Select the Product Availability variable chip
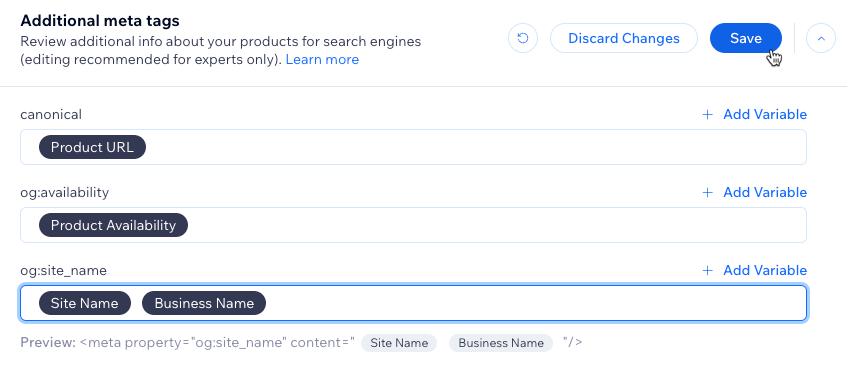 [x=113, y=225]
